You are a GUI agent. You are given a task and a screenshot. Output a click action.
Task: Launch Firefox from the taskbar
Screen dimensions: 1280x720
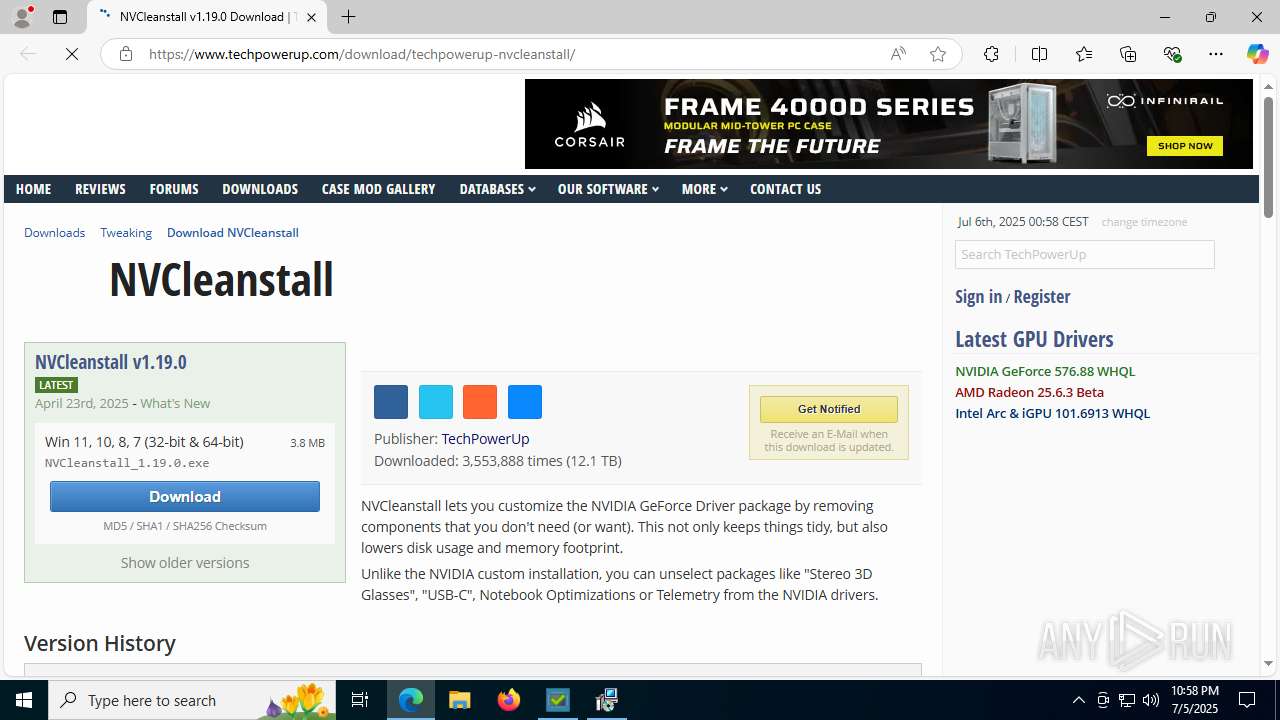pyautogui.click(x=509, y=700)
